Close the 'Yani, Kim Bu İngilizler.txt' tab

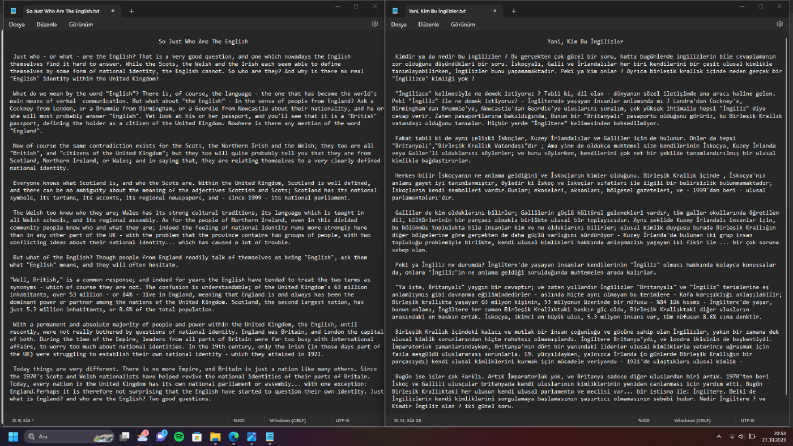coord(495,11)
